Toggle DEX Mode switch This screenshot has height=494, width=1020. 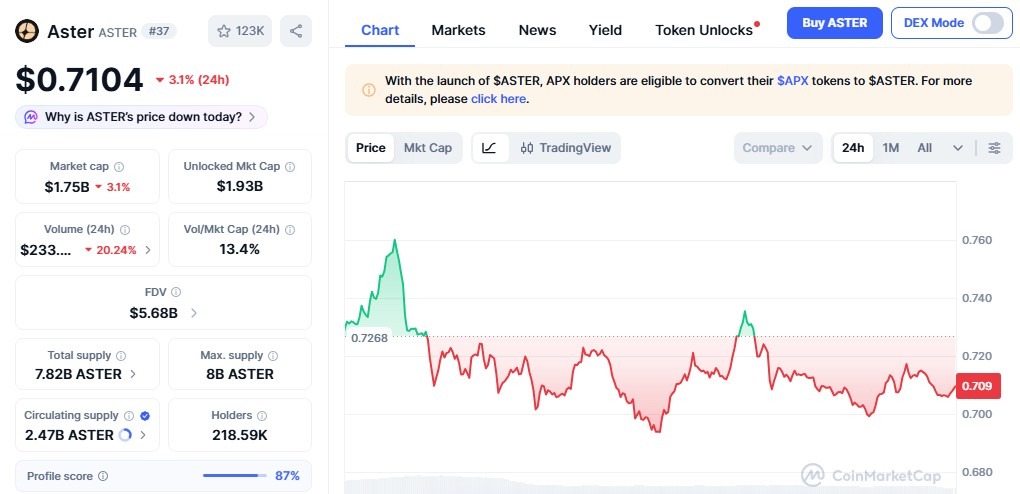click(987, 23)
